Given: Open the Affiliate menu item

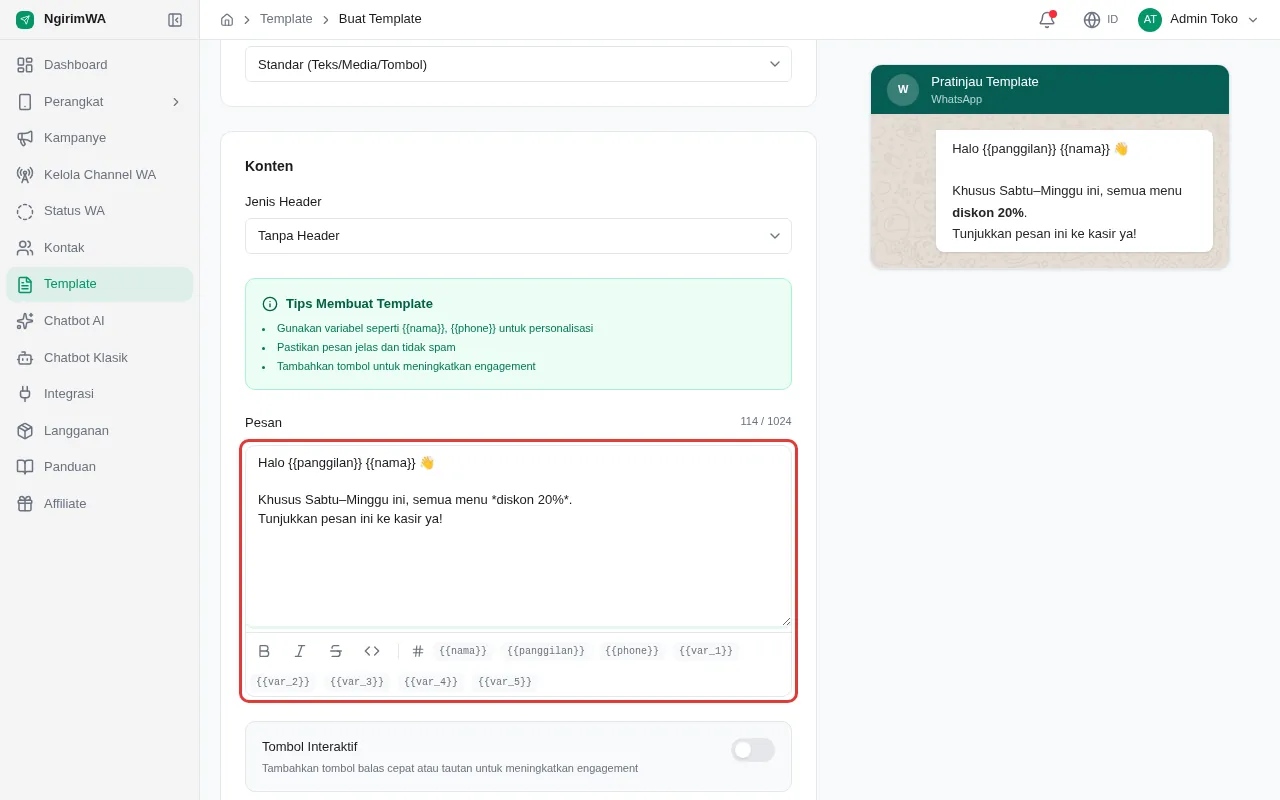Looking at the screenshot, I should point(100,504).
